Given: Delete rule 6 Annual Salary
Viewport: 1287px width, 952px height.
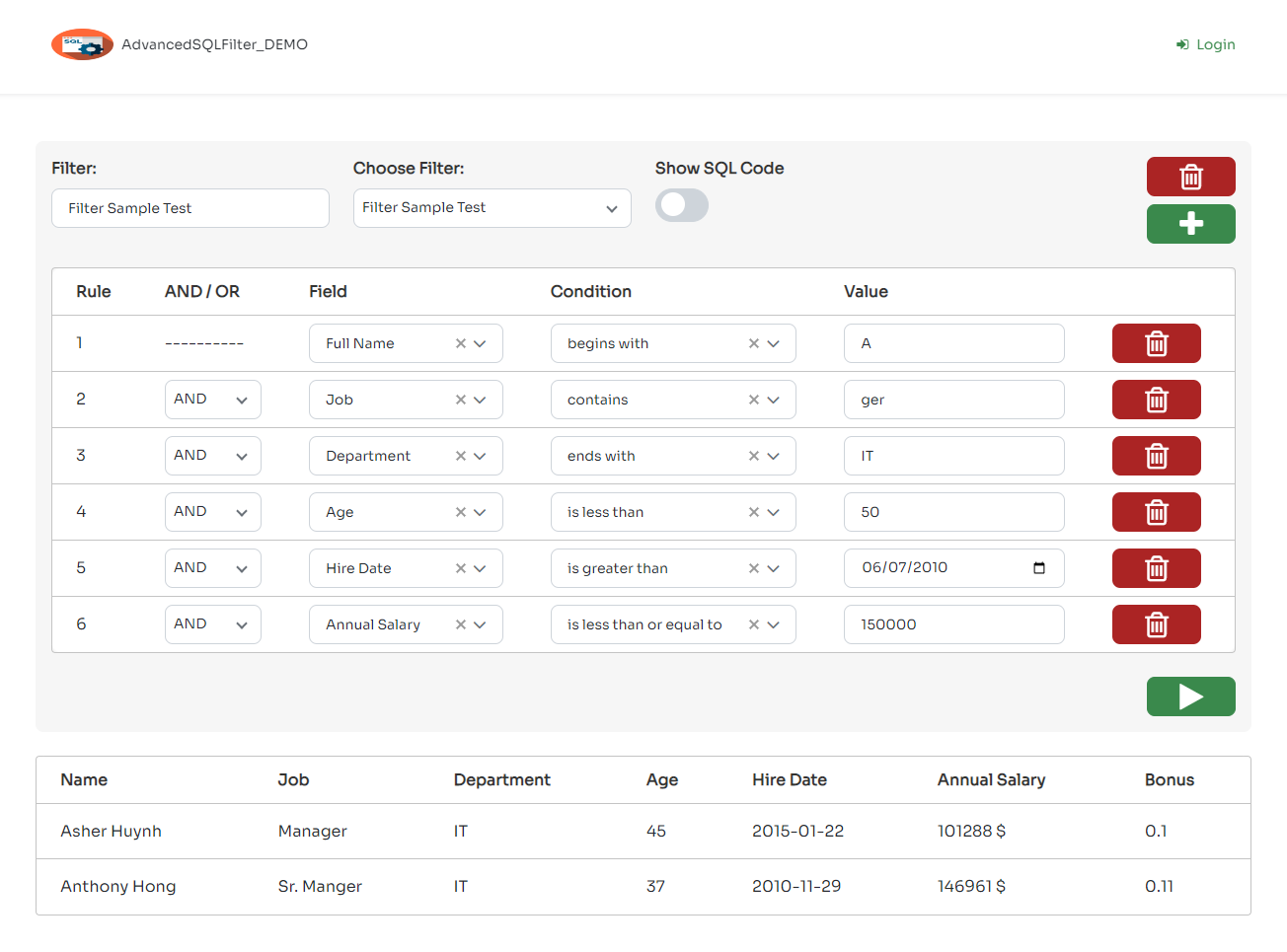Looking at the screenshot, I should [x=1156, y=624].
